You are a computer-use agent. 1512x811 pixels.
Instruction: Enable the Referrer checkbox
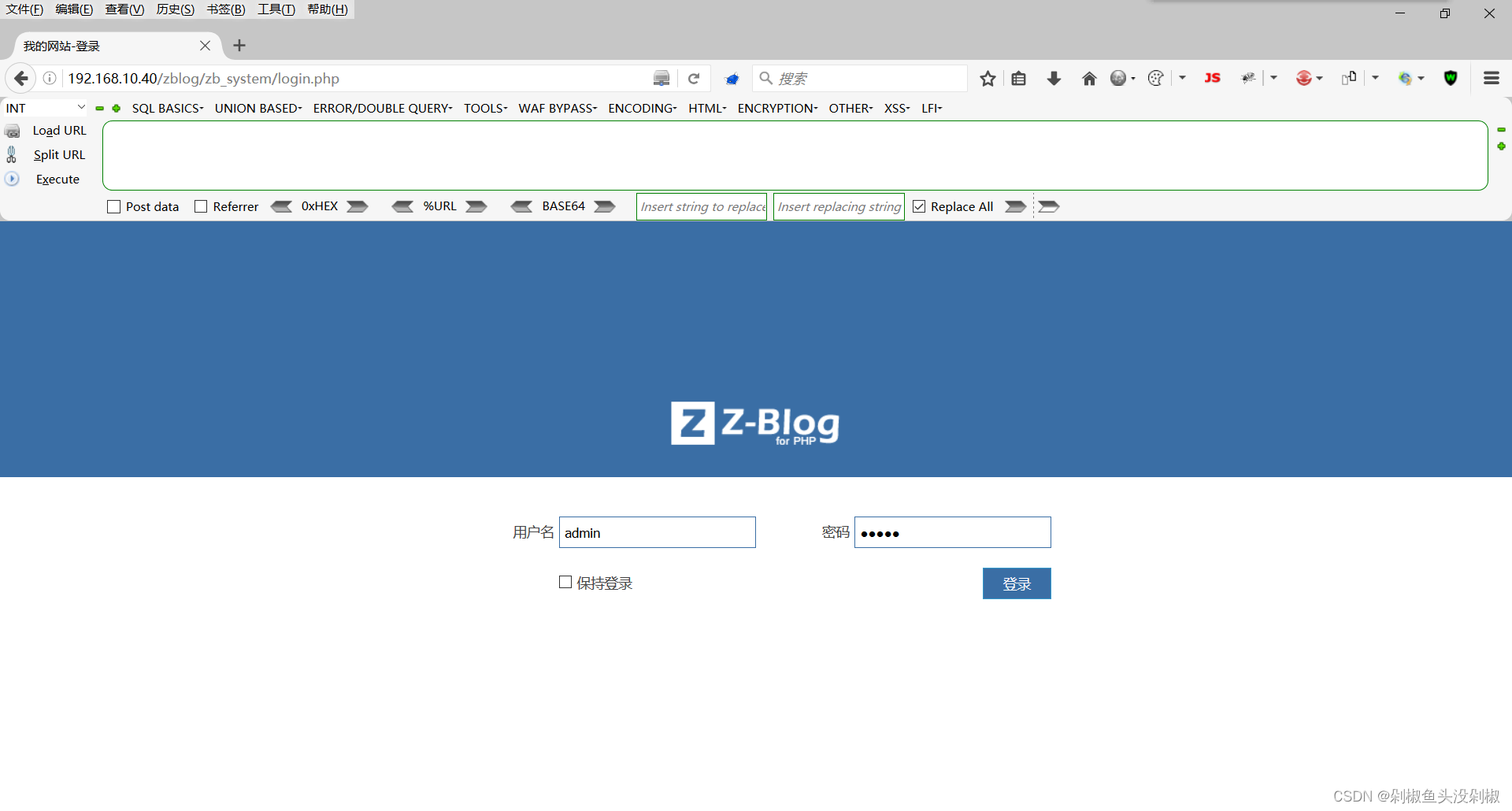(x=201, y=206)
